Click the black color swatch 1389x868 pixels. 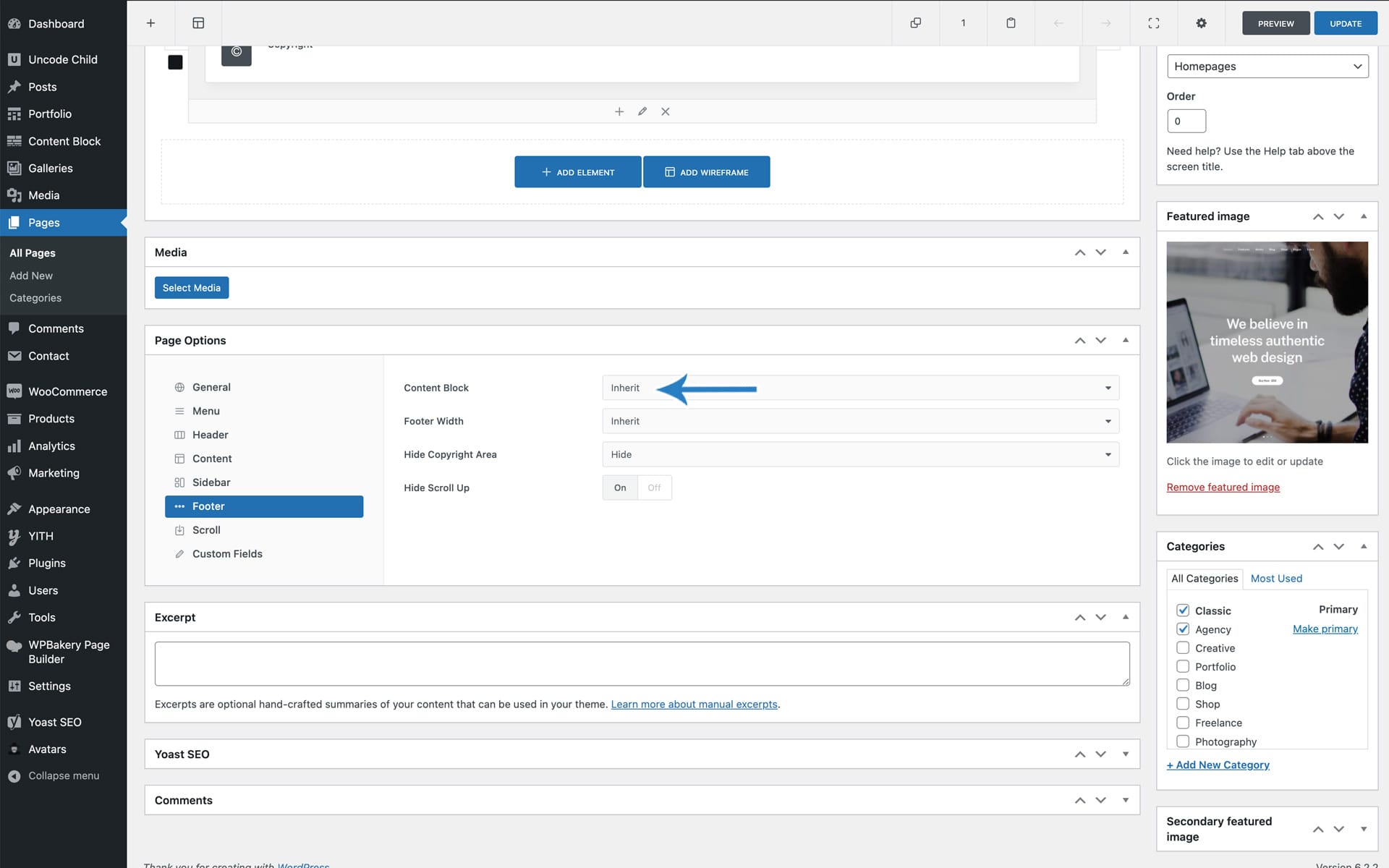[175, 62]
